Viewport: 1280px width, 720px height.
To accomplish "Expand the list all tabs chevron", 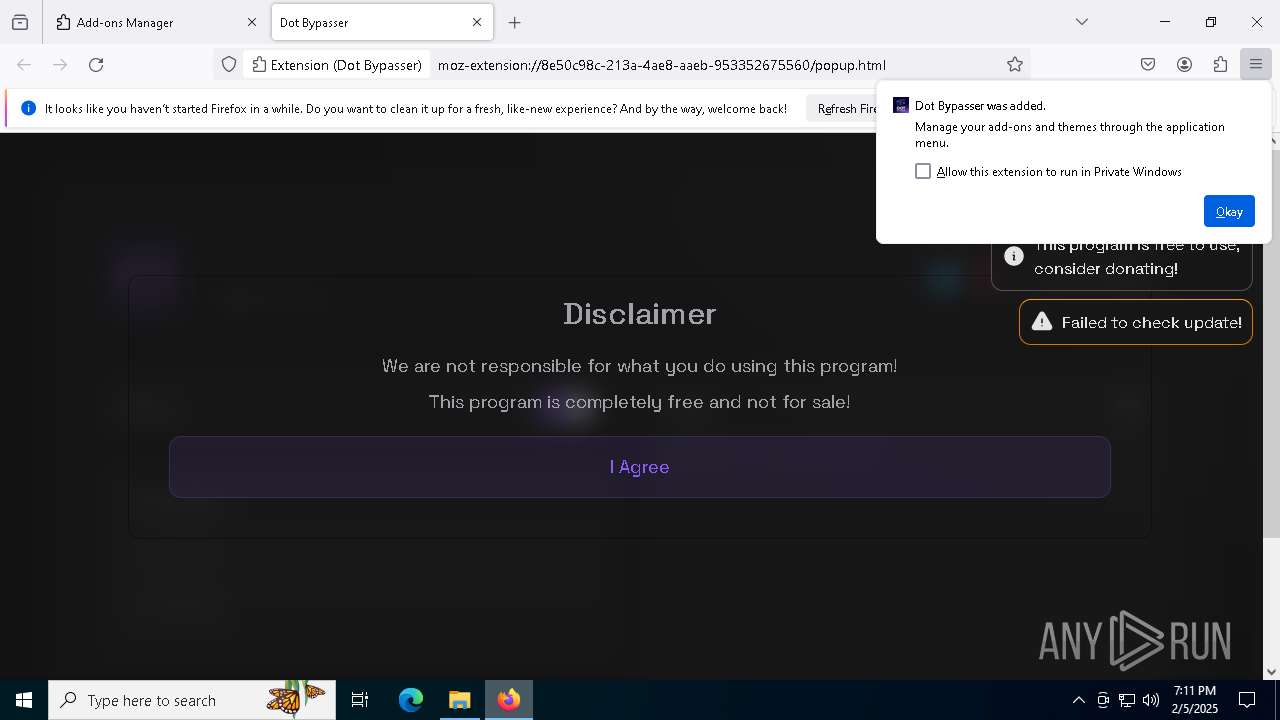I will coord(1082,22).
